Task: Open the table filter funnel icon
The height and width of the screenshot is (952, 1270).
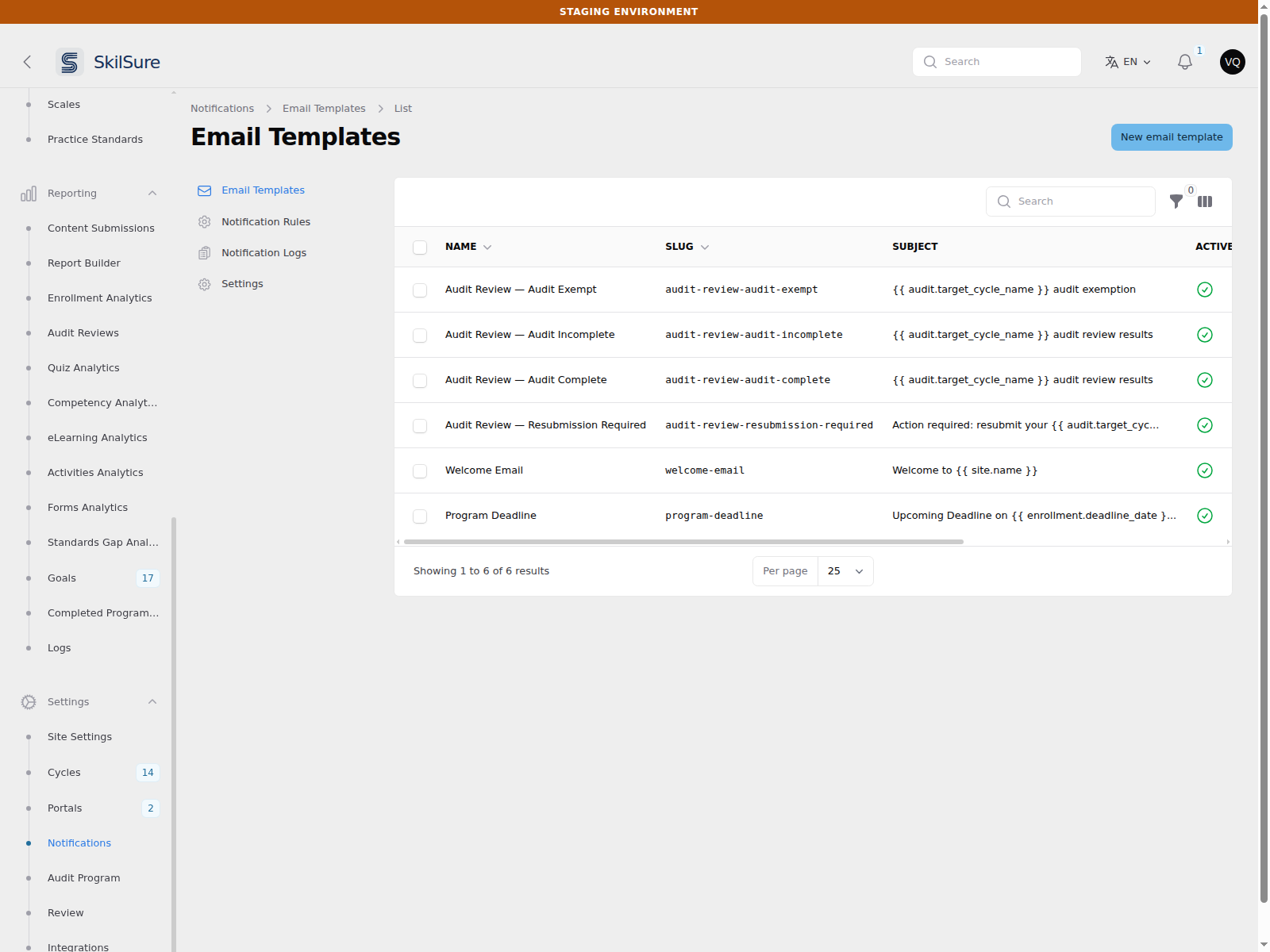Action: [x=1176, y=202]
